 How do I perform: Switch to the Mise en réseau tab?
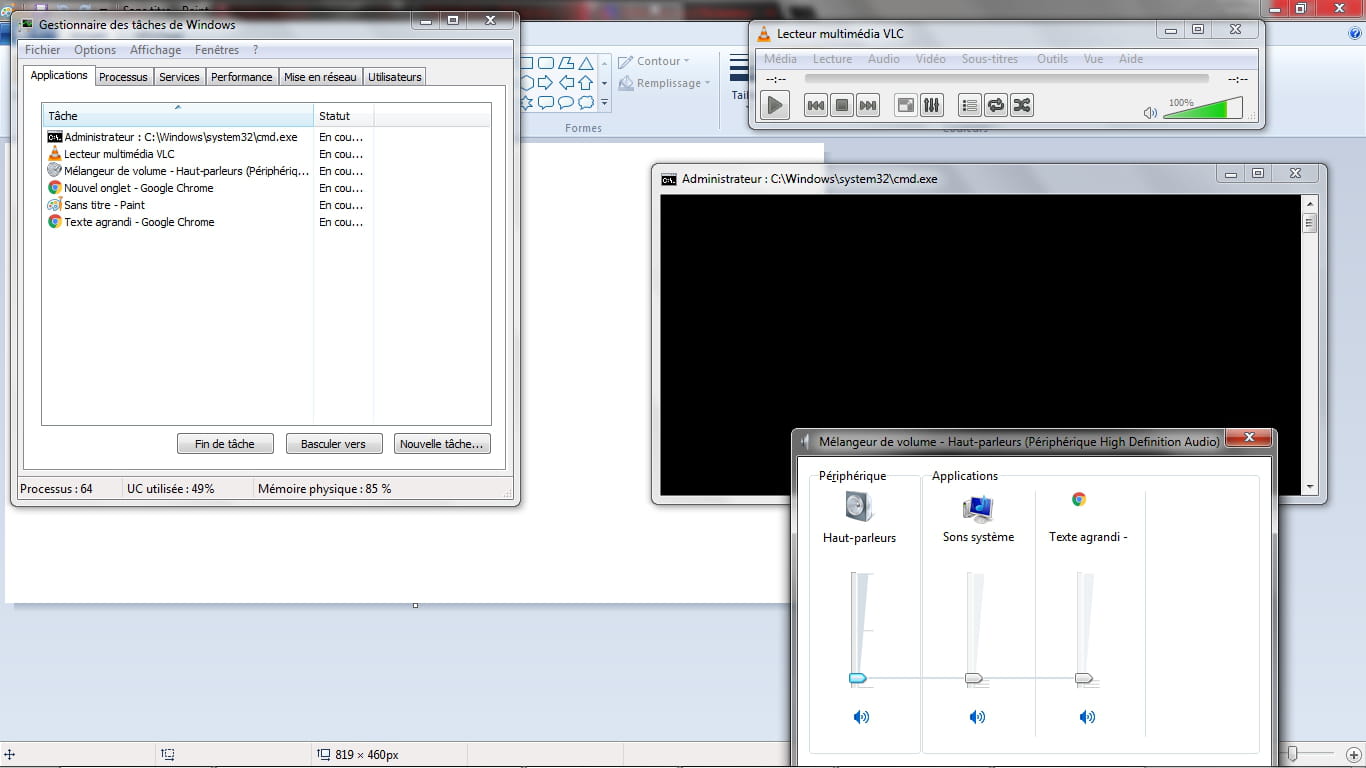point(320,77)
